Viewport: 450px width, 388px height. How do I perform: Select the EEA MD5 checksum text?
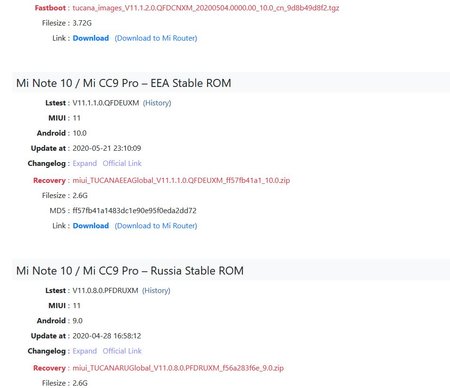(x=134, y=211)
